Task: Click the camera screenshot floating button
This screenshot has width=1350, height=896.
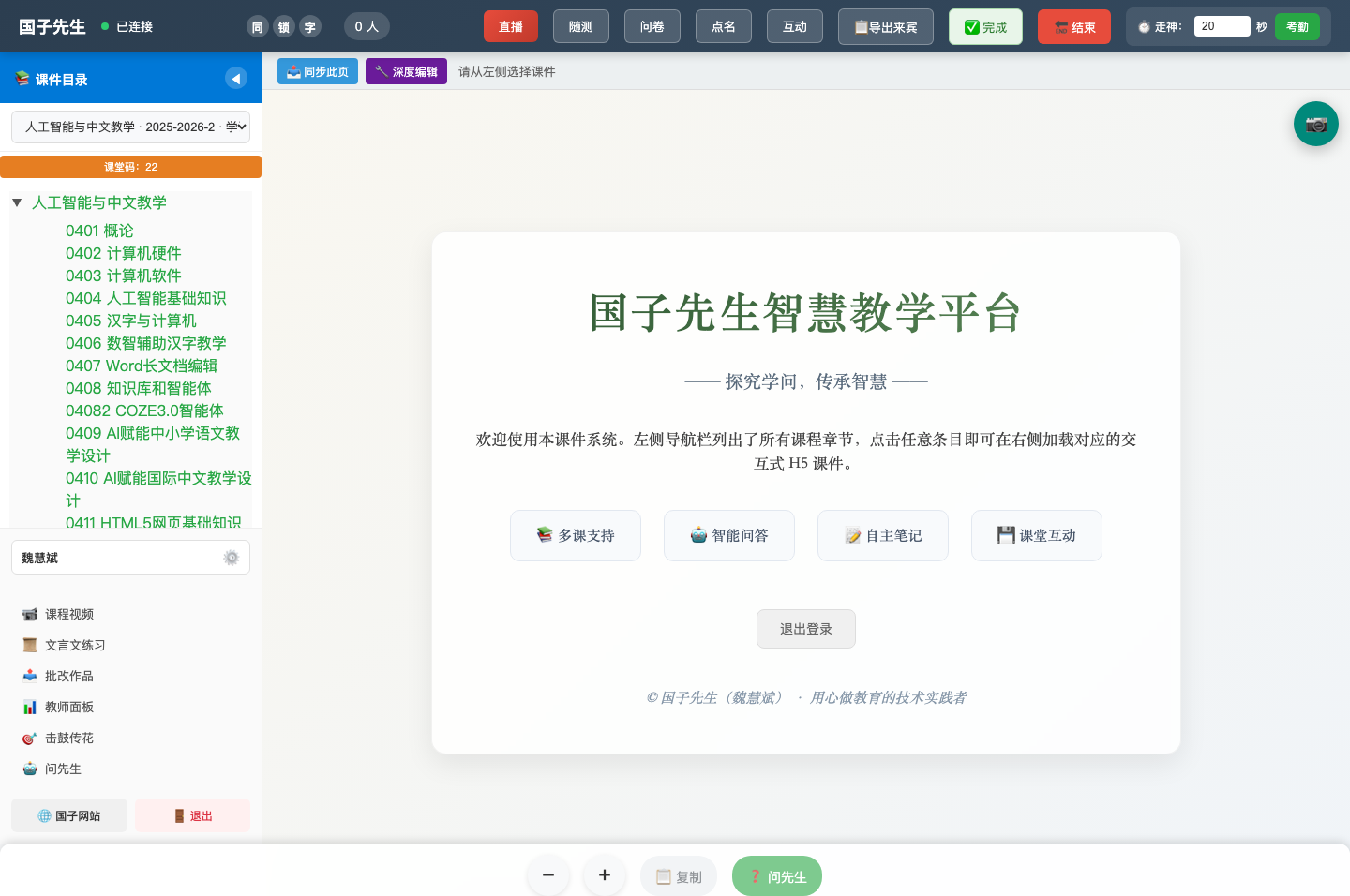Action: [1315, 124]
